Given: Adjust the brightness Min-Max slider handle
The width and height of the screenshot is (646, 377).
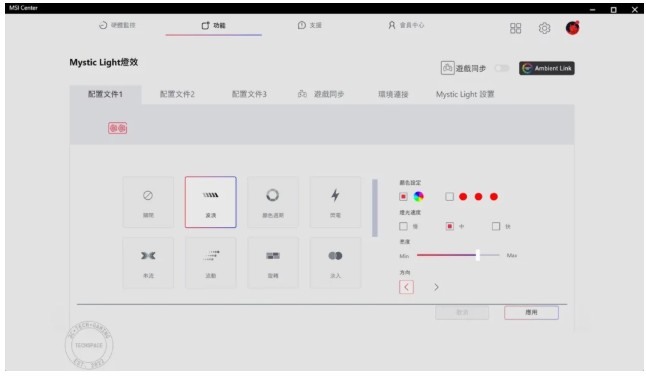Looking at the screenshot, I should pos(477,255).
